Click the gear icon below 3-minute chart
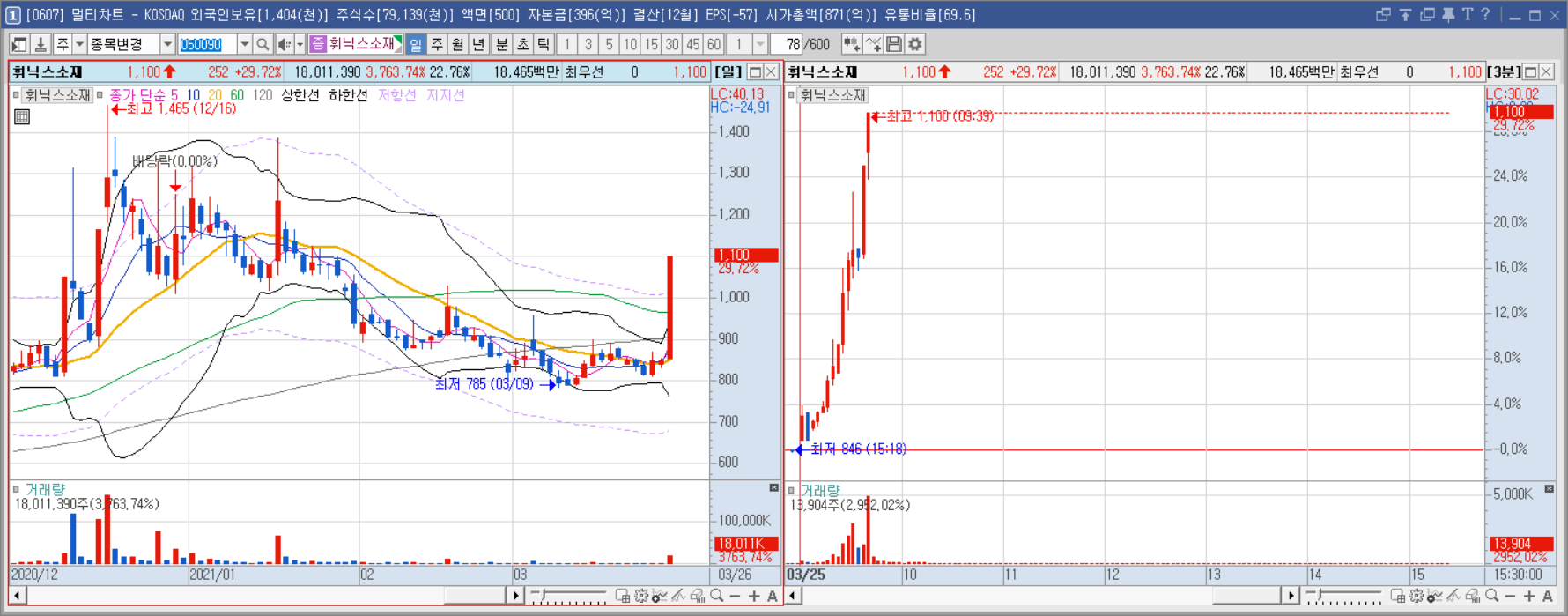The image size is (1568, 616). 1416,597
